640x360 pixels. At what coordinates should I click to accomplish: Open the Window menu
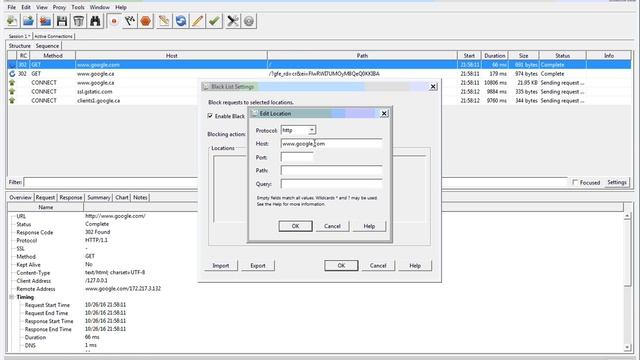pos(100,7)
